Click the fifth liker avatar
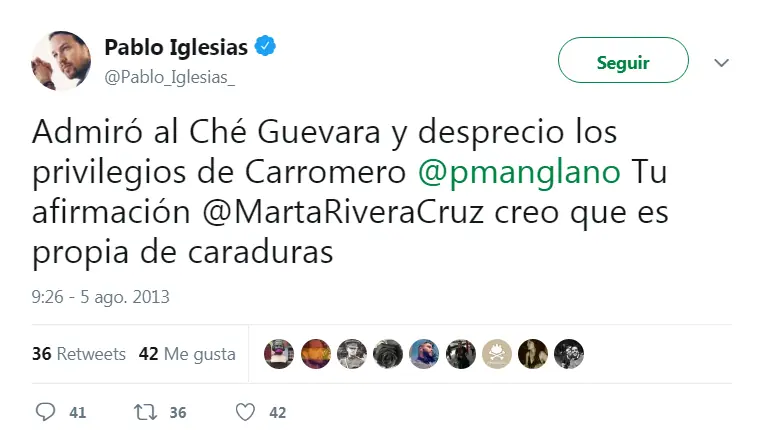 (x=424, y=354)
